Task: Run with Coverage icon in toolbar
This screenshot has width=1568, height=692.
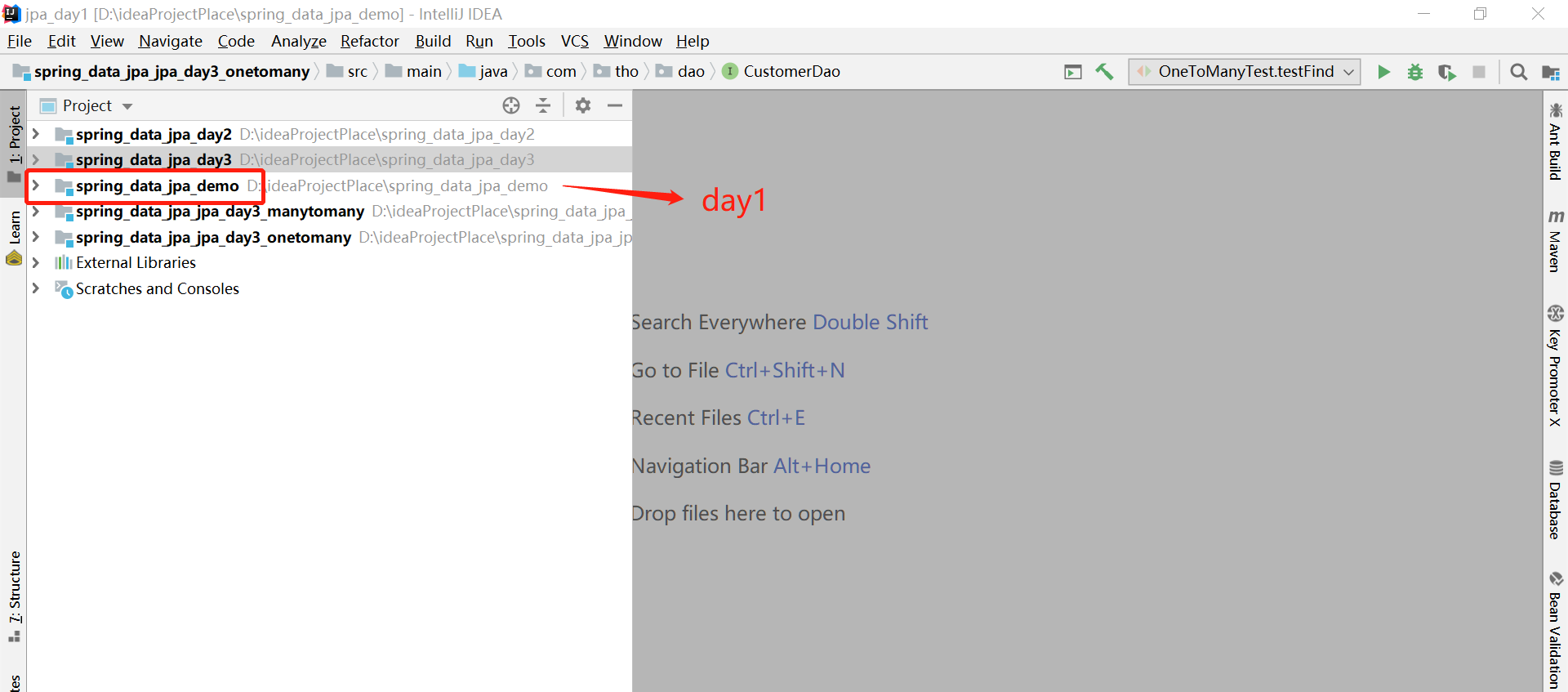Action: (x=1447, y=72)
